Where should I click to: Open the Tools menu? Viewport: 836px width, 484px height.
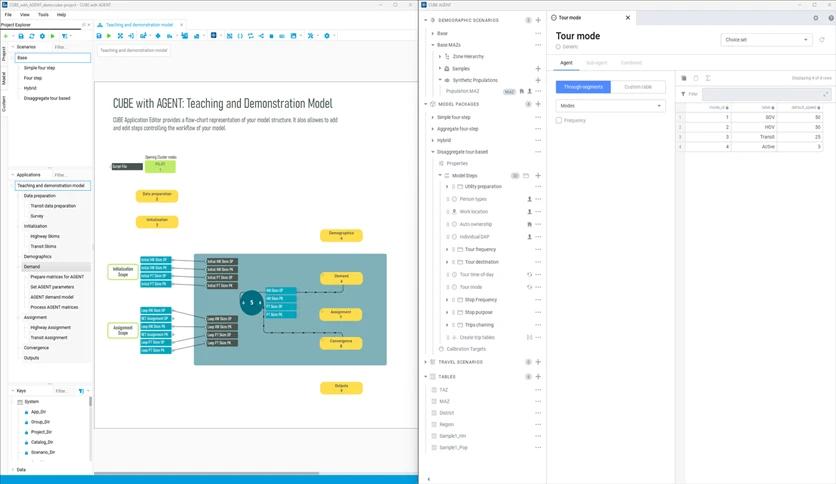(43, 14)
